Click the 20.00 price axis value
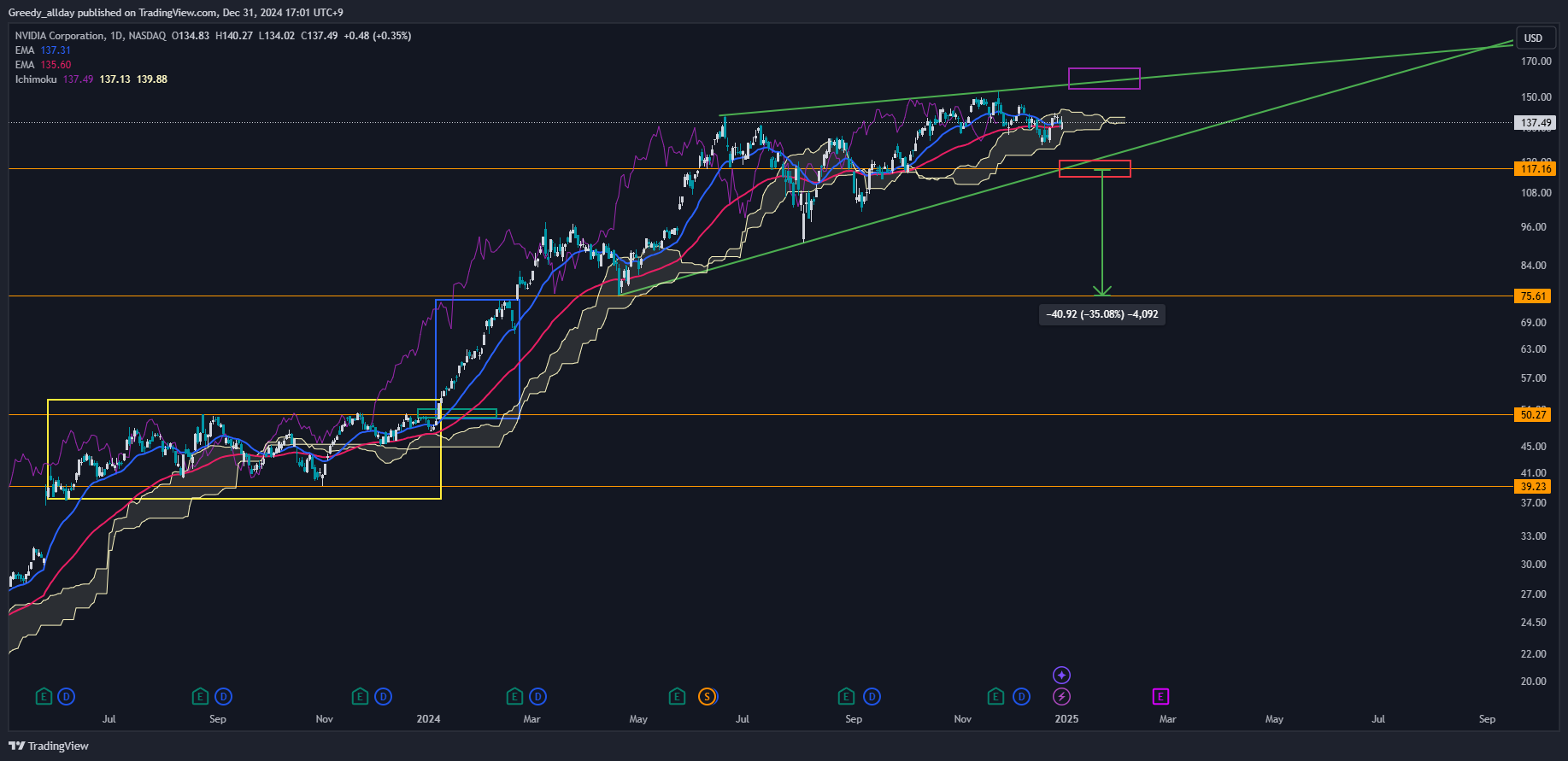The width and height of the screenshot is (1568, 761). coord(1533,682)
